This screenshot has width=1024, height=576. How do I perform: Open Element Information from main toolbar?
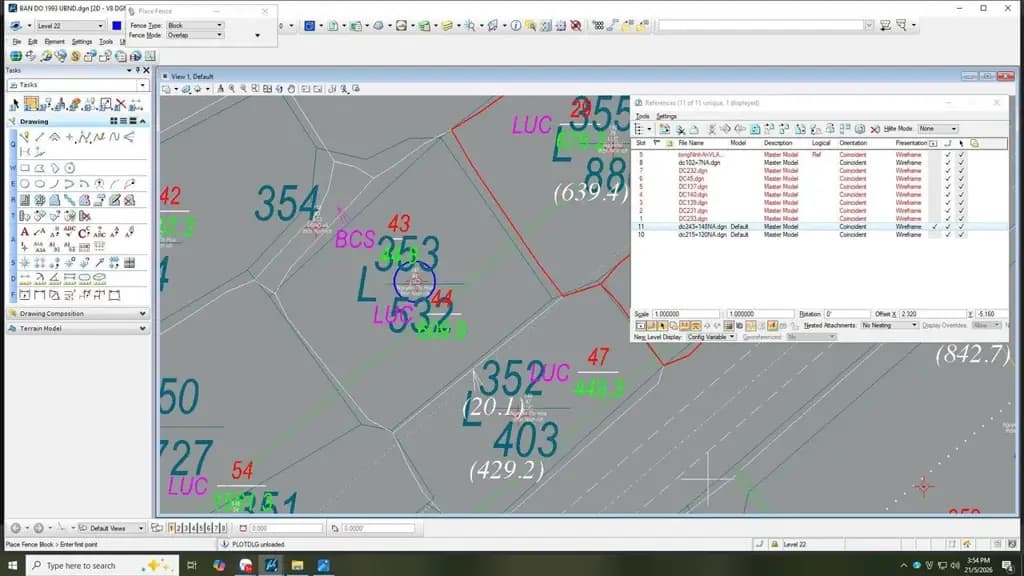(x=516, y=25)
